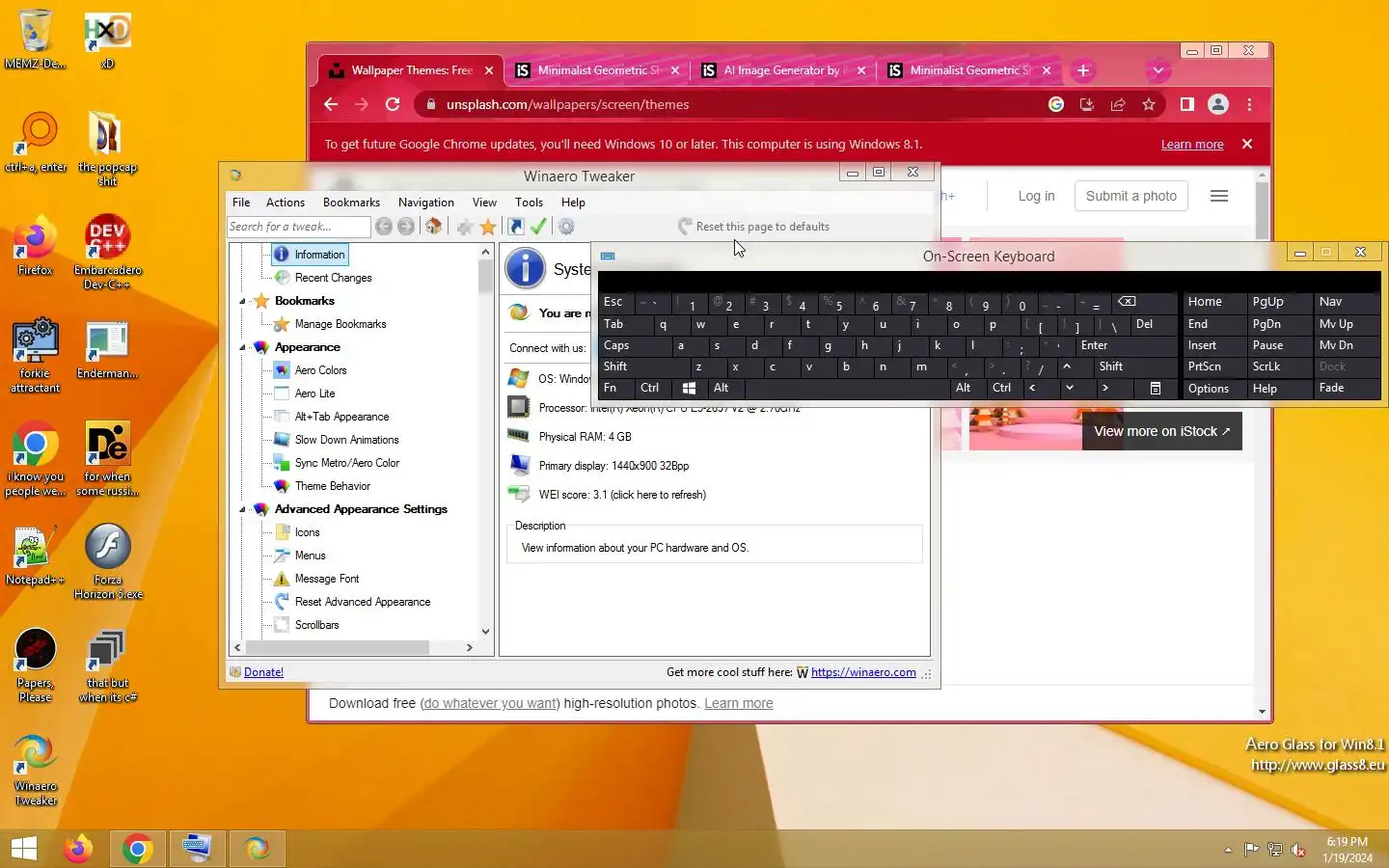Click the desktop shortcut icon in Tweaker toolbar
This screenshot has width=1389, height=868.
(x=516, y=227)
